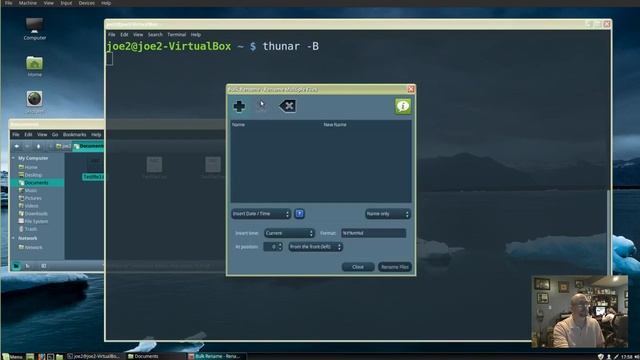Click the files launcher icon in taskbar
This screenshot has width=640, height=360.
[60, 356]
